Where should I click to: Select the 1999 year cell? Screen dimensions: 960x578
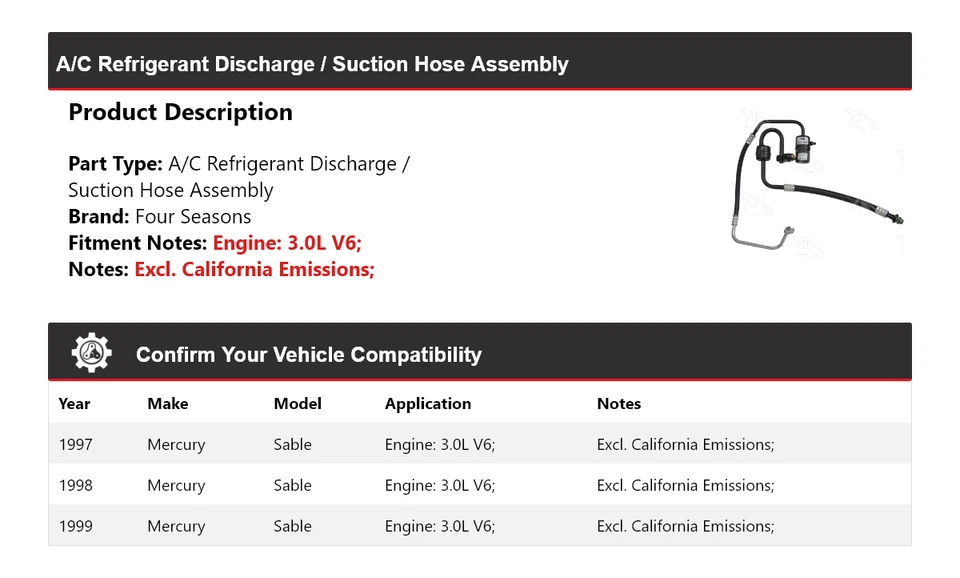point(75,527)
